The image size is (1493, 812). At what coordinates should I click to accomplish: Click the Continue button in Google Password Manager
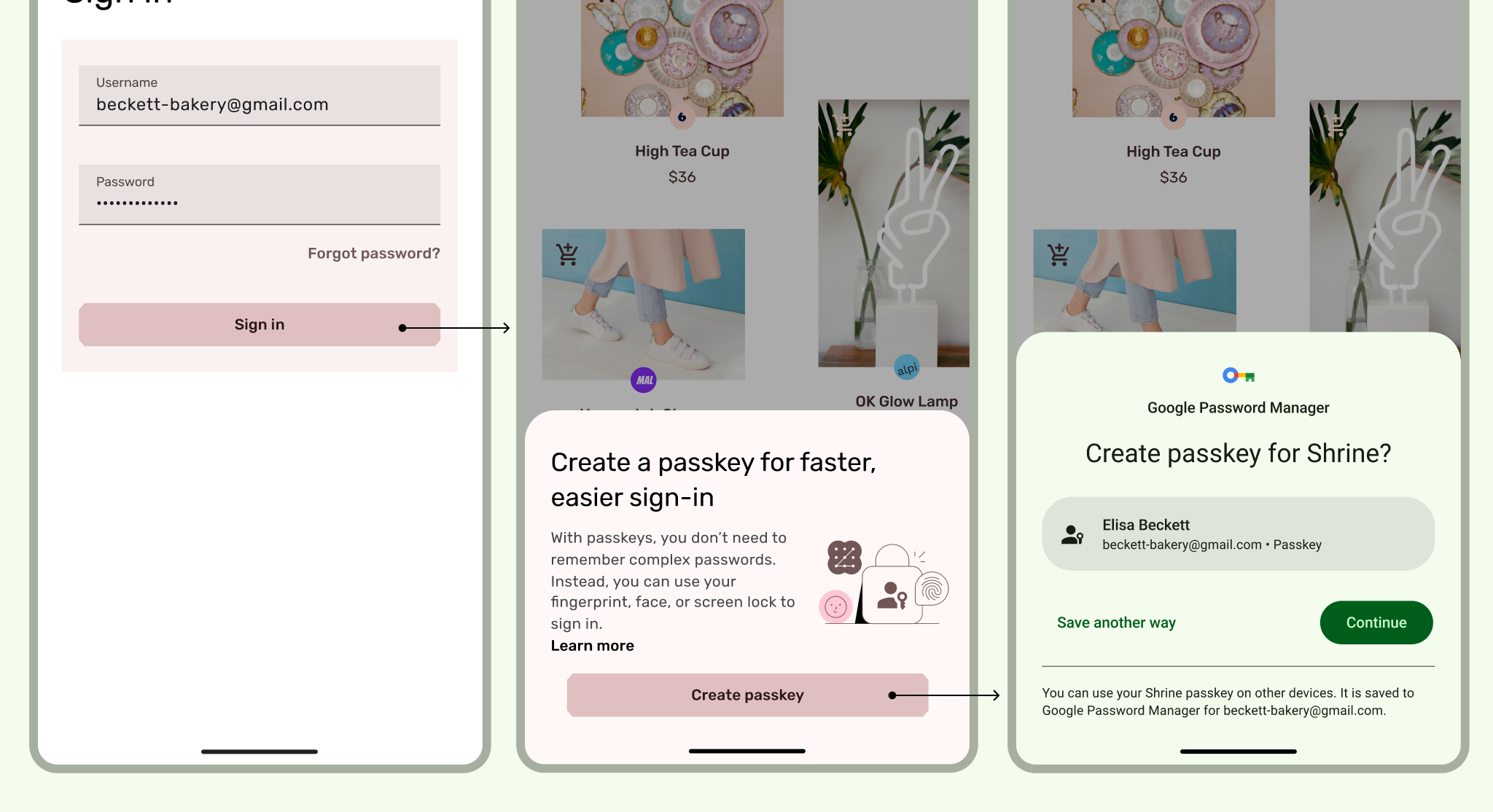[x=1376, y=622]
